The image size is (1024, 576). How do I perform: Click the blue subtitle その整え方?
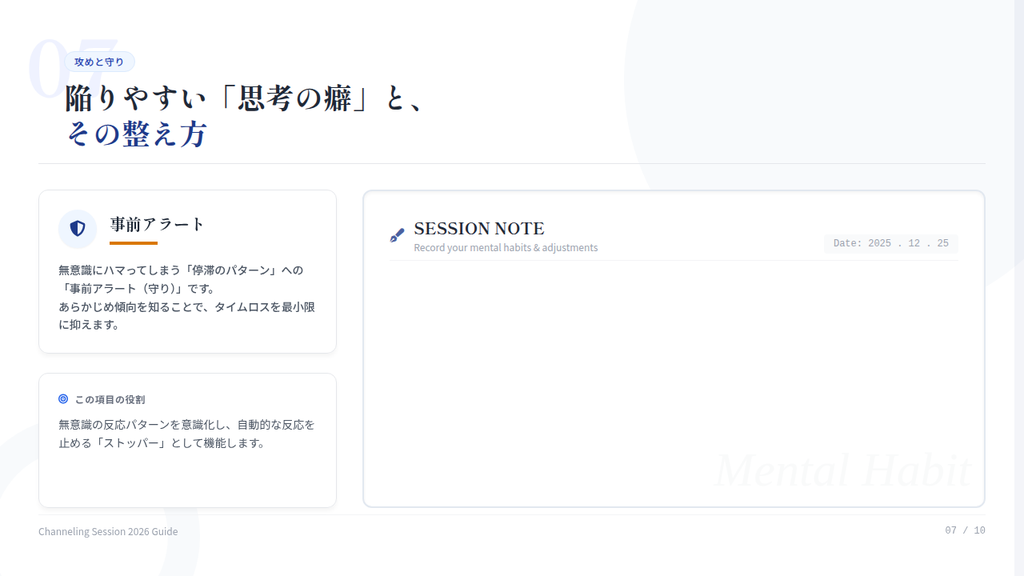tap(136, 134)
